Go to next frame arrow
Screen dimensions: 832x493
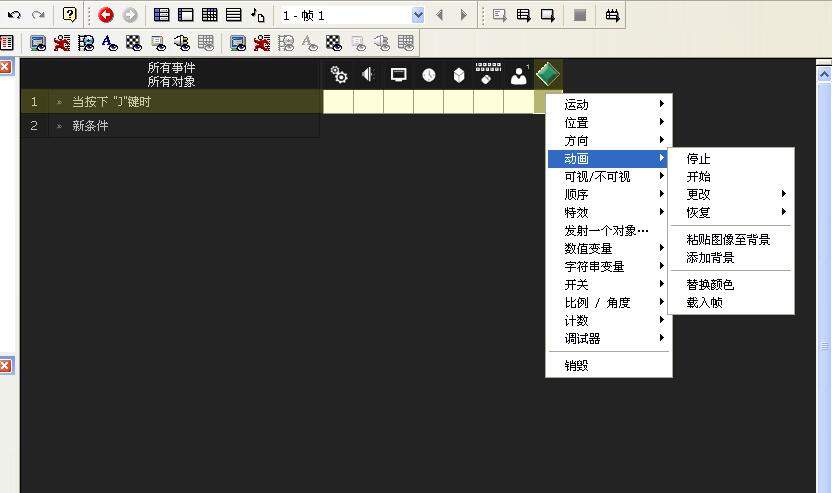click(463, 15)
